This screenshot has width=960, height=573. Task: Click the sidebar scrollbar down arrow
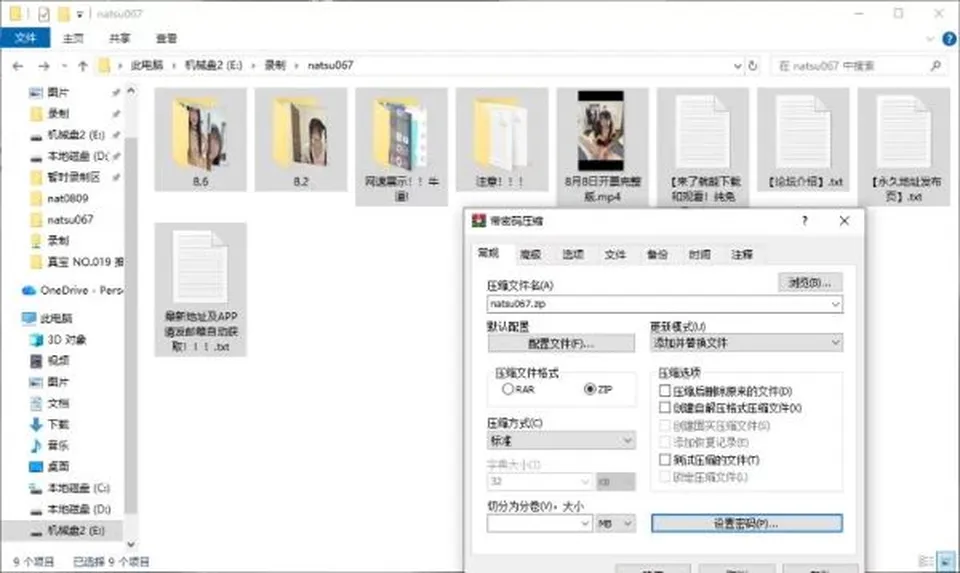(x=130, y=544)
